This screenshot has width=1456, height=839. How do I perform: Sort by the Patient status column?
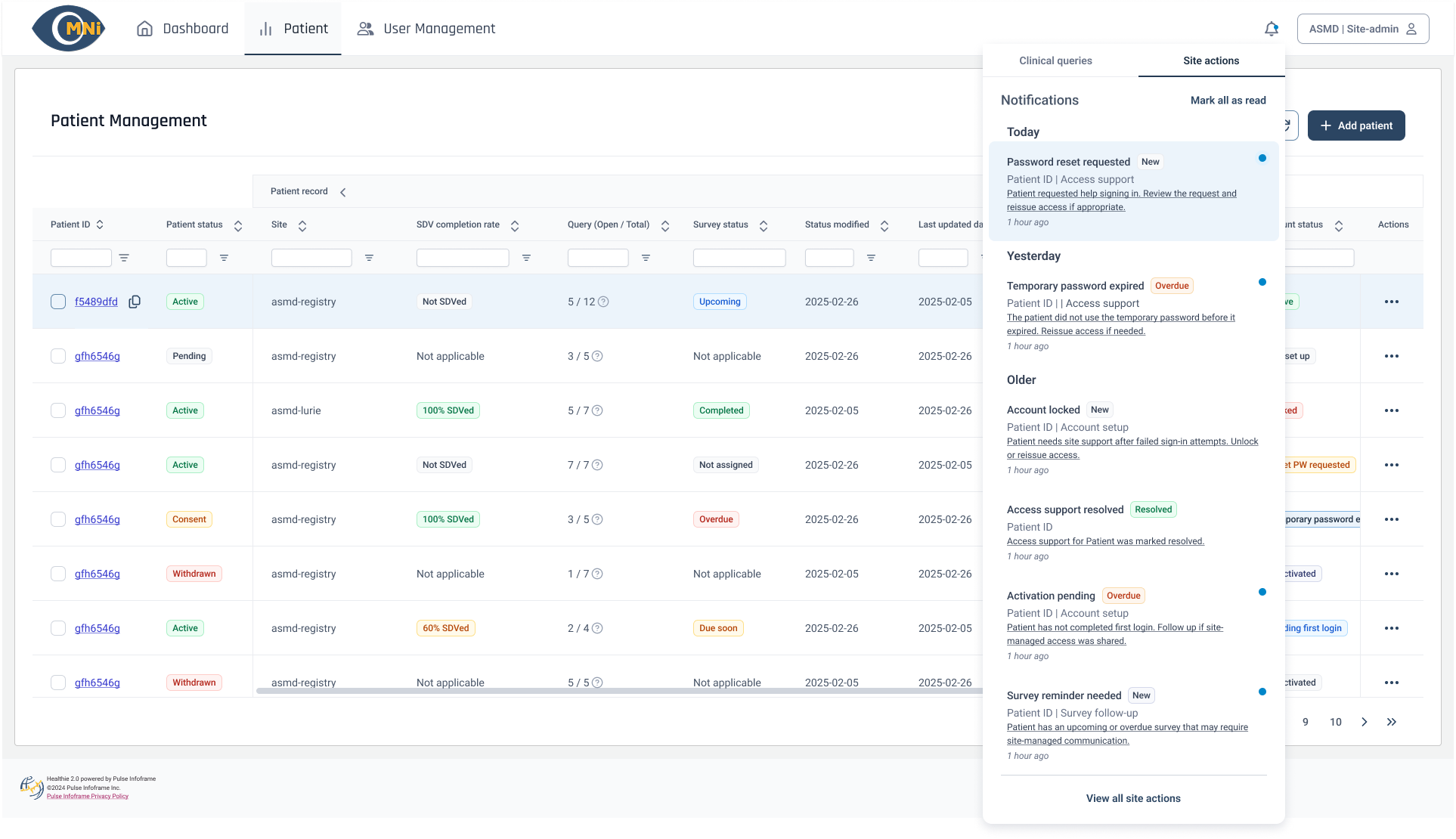click(x=238, y=225)
